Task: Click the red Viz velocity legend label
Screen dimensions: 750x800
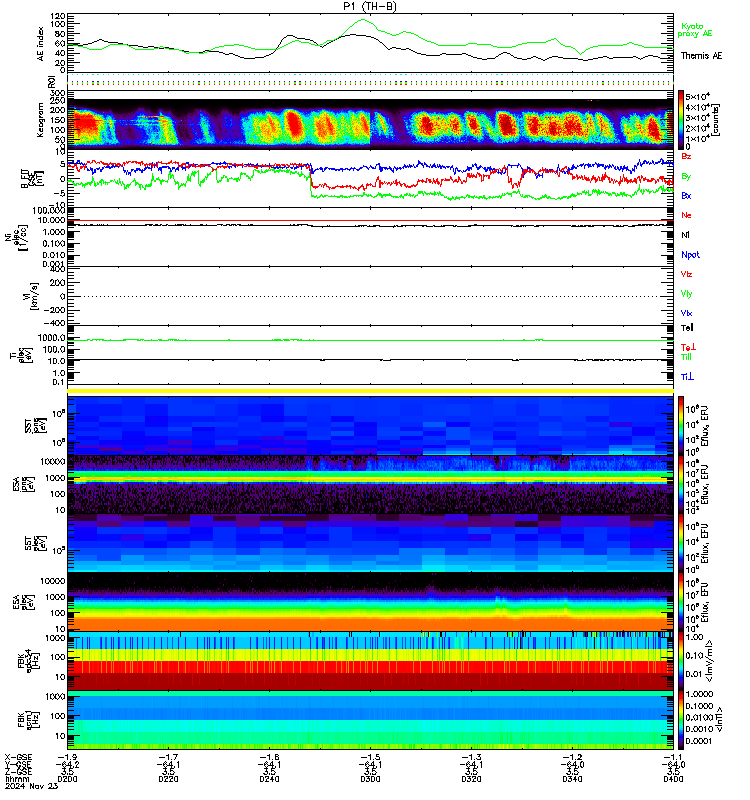Action: point(686,274)
